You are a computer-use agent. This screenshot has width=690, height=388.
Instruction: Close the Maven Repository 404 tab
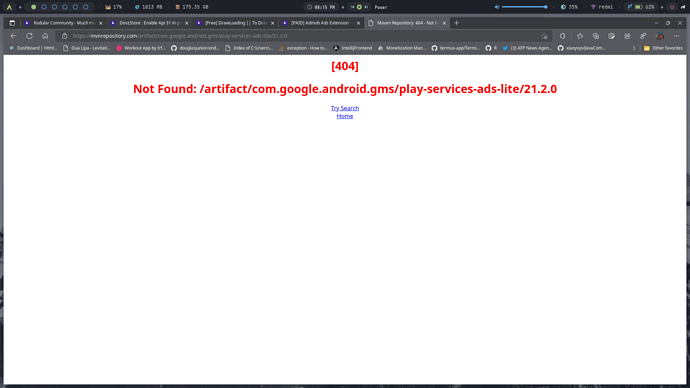tap(444, 23)
